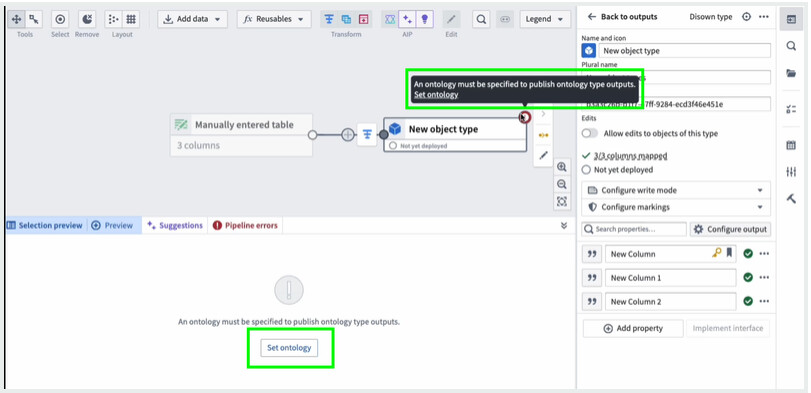Click the Configure output button
811x393 pixels.
[730, 229]
